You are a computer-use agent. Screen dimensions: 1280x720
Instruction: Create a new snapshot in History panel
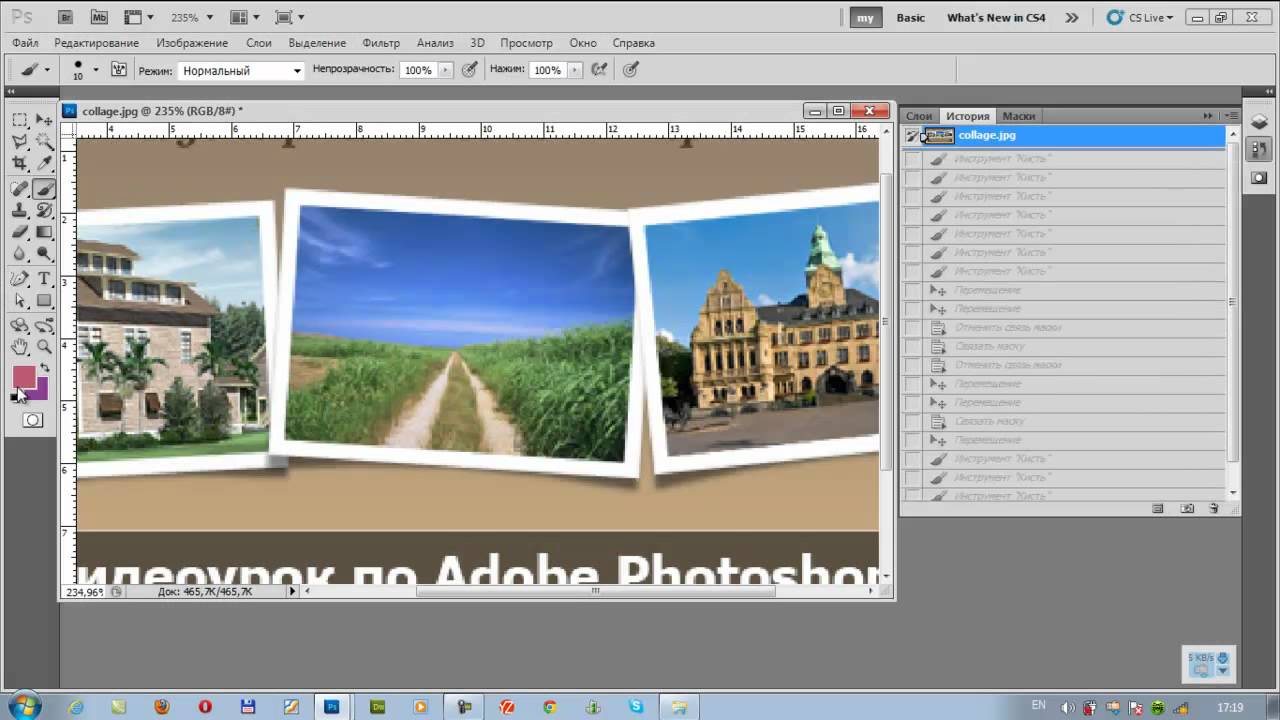(x=1187, y=508)
